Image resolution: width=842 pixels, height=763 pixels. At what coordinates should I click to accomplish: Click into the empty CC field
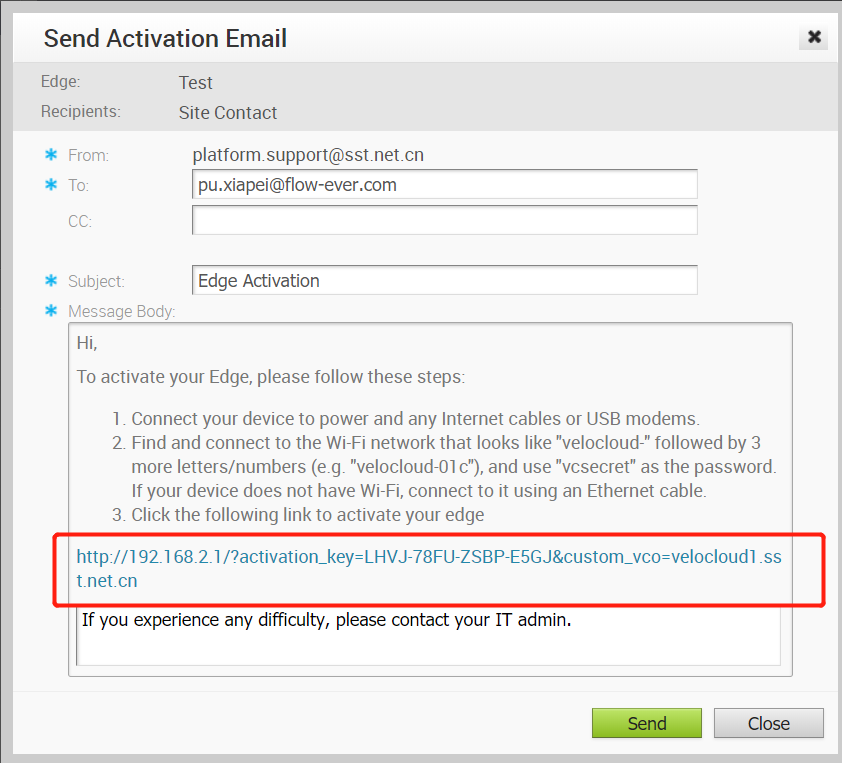pyautogui.click(x=445, y=220)
